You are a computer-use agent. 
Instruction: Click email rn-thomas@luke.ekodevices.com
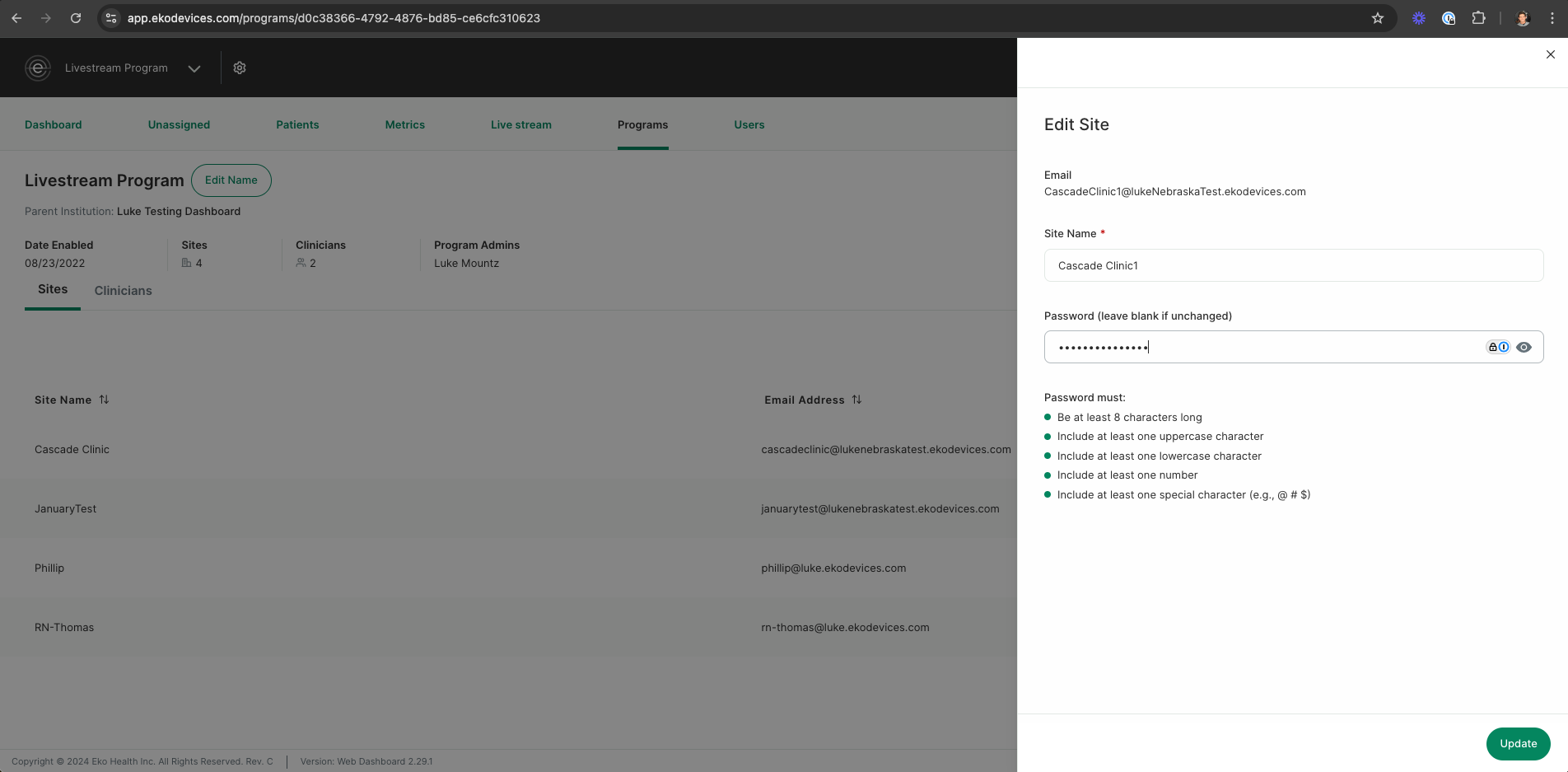845,627
